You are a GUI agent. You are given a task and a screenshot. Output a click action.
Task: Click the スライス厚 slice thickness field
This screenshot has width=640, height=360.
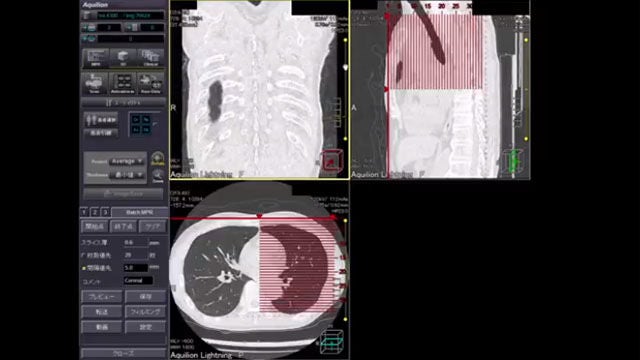tap(136, 243)
